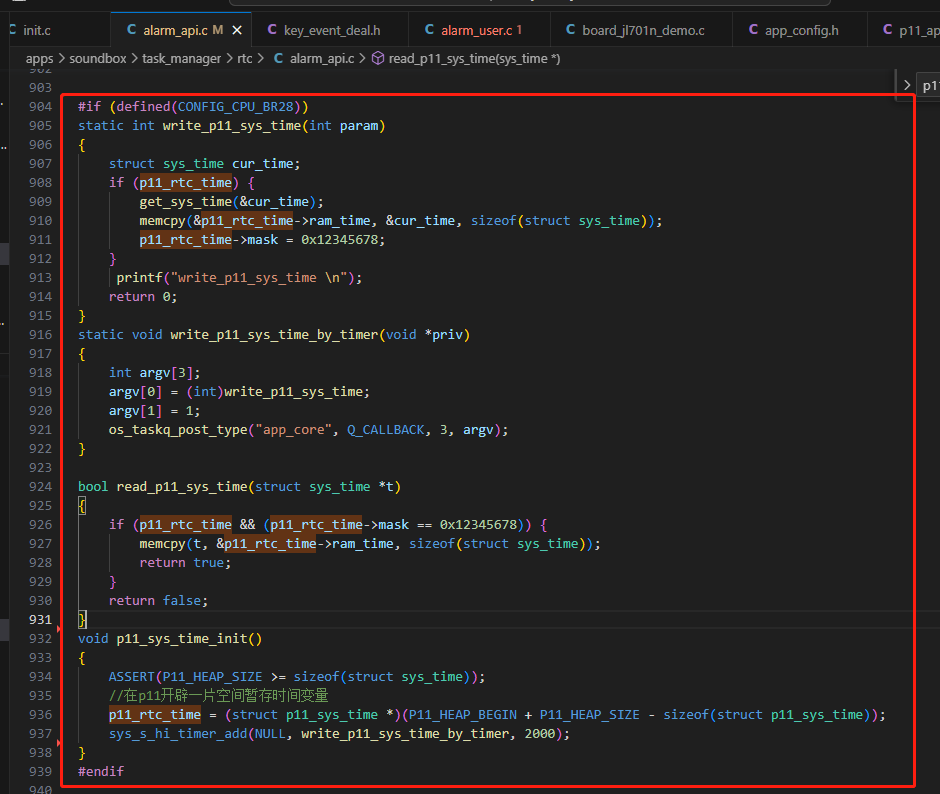Click #endif on line 939

101,772
